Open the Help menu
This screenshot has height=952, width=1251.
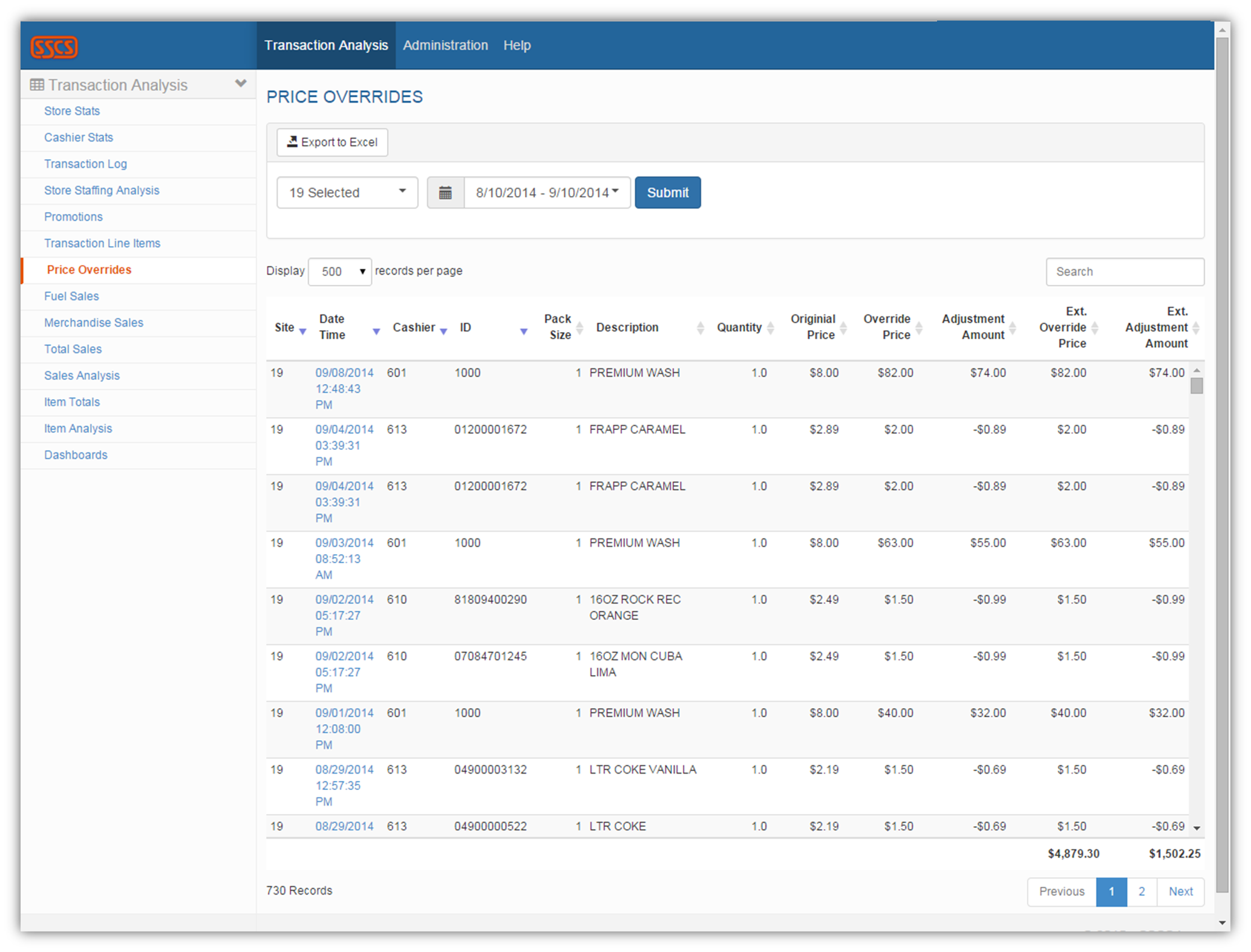[x=517, y=45]
